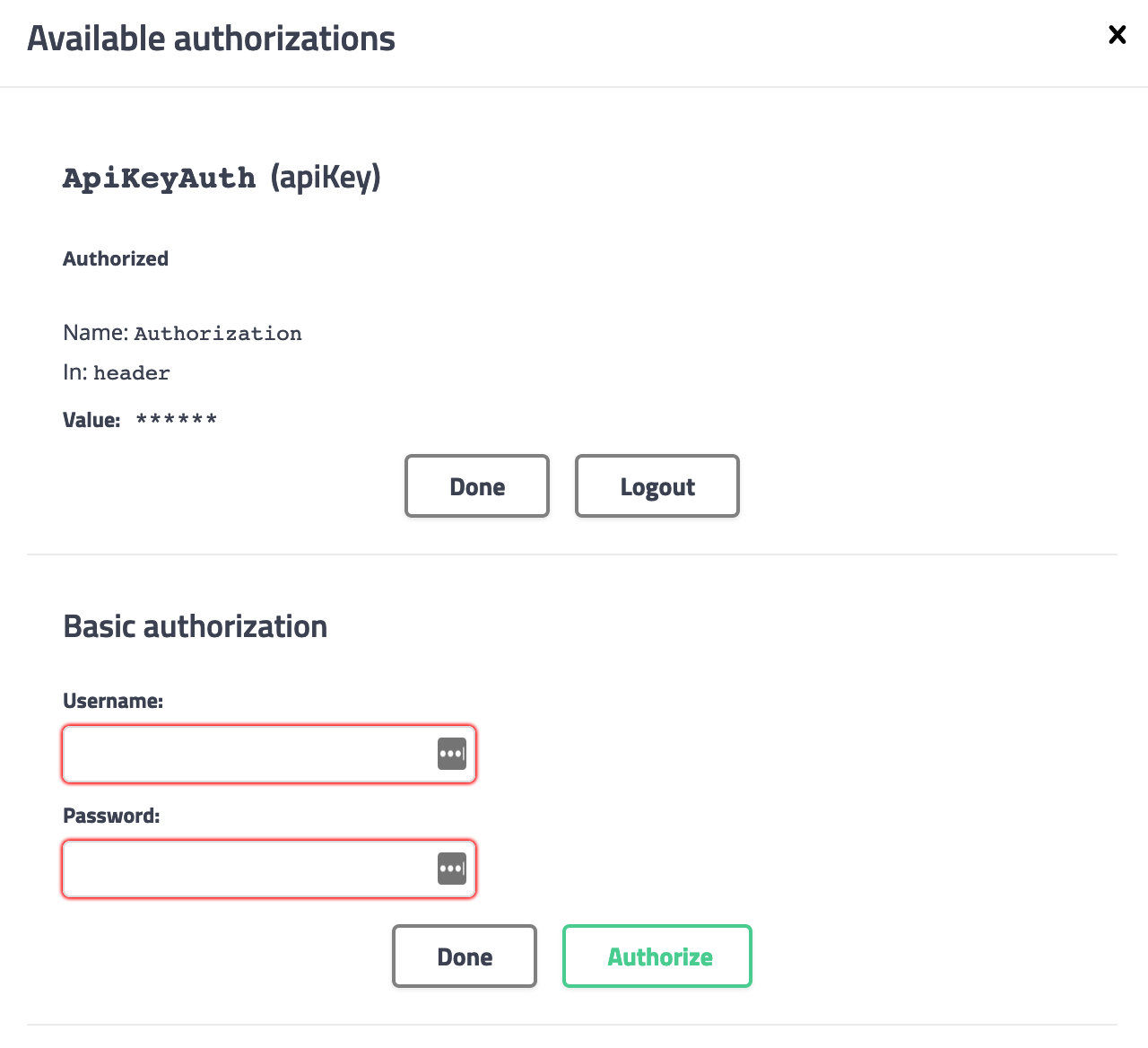The width and height of the screenshot is (1148, 1048).
Task: Click the header location label
Action: [x=131, y=371]
